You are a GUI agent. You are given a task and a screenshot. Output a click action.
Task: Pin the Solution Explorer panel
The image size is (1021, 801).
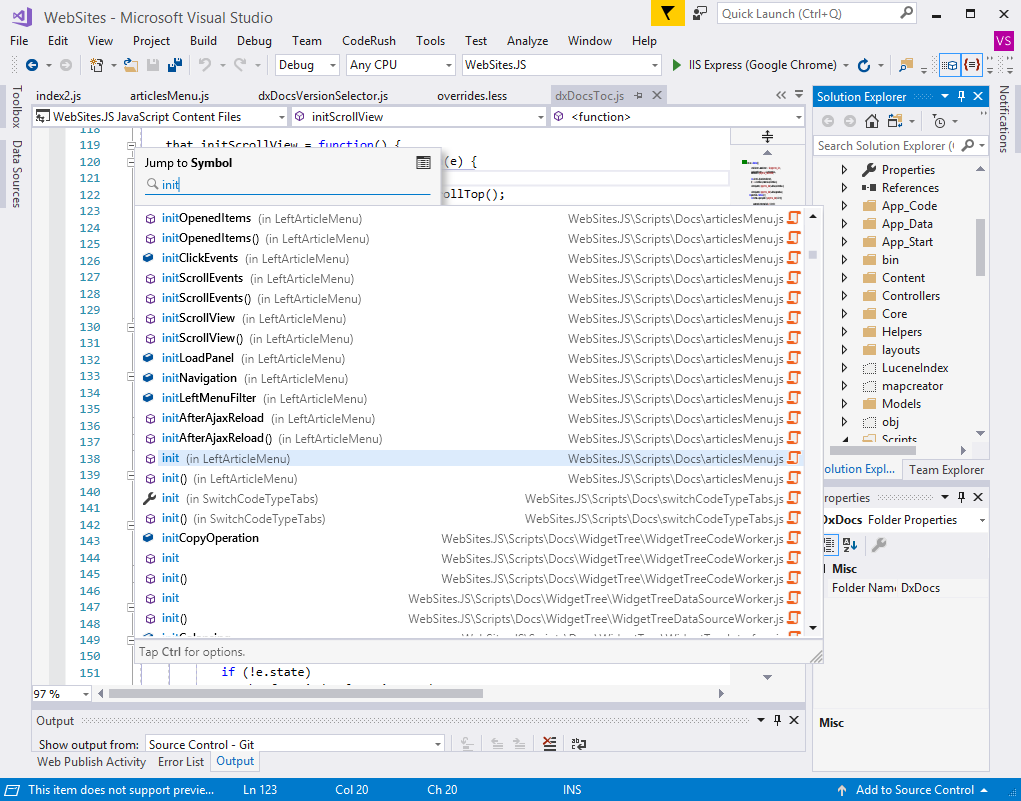pos(962,96)
